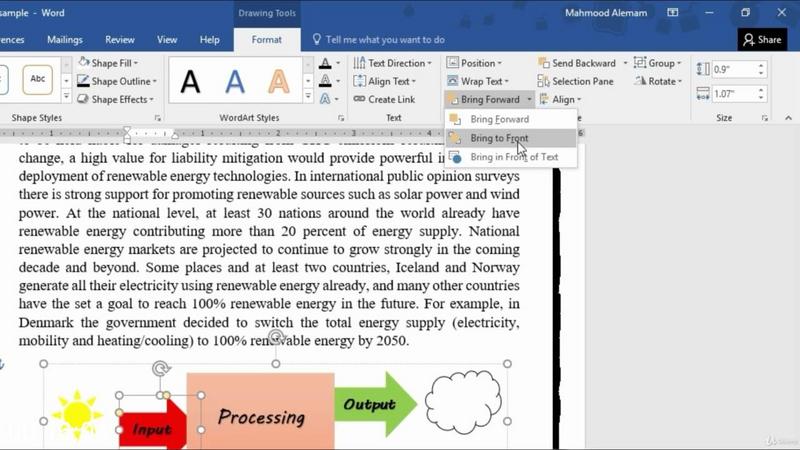Viewport: 800px width, 450px height.
Task: Adjust the shape width spinner
Action: coord(761,94)
